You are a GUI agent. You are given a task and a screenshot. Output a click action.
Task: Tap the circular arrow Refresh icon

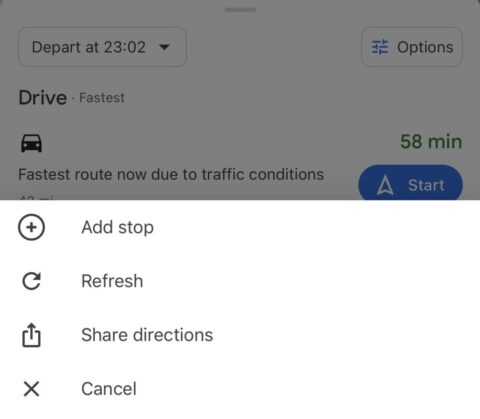click(31, 281)
